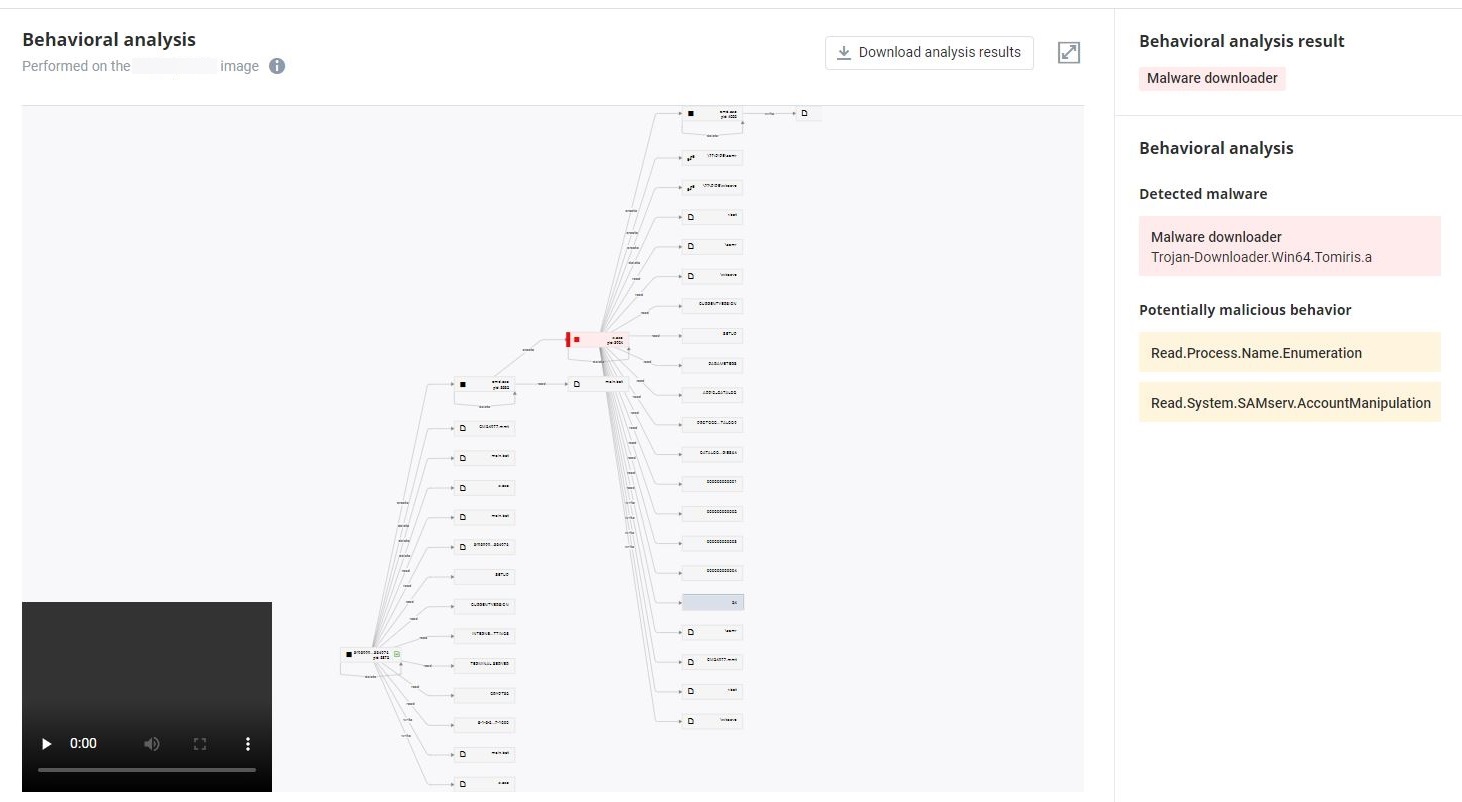Download analysis results
The width and height of the screenshot is (1462, 802).
(929, 53)
